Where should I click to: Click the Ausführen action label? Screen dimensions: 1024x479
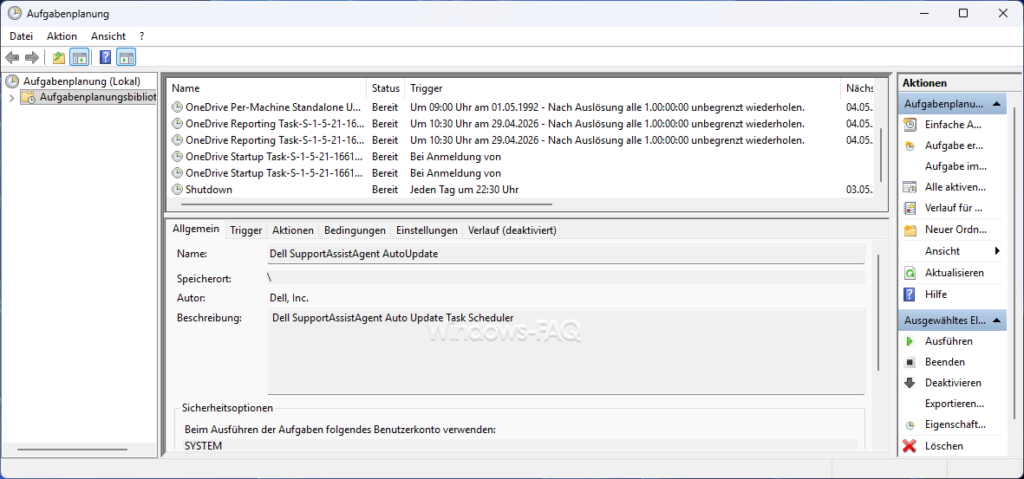coord(948,341)
